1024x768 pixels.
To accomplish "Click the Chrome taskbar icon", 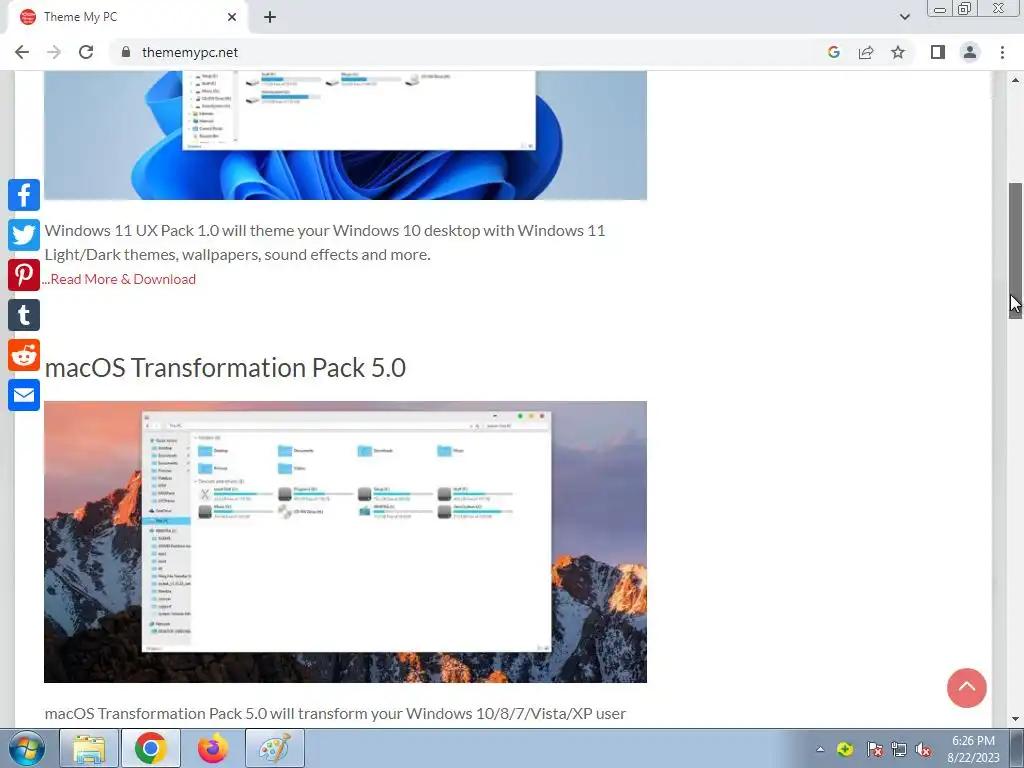I will (x=151, y=748).
